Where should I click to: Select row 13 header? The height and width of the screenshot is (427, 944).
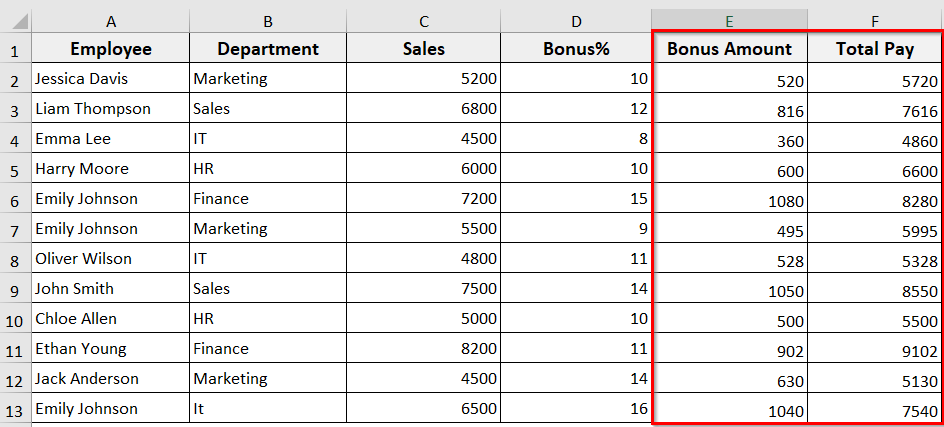click(x=16, y=409)
